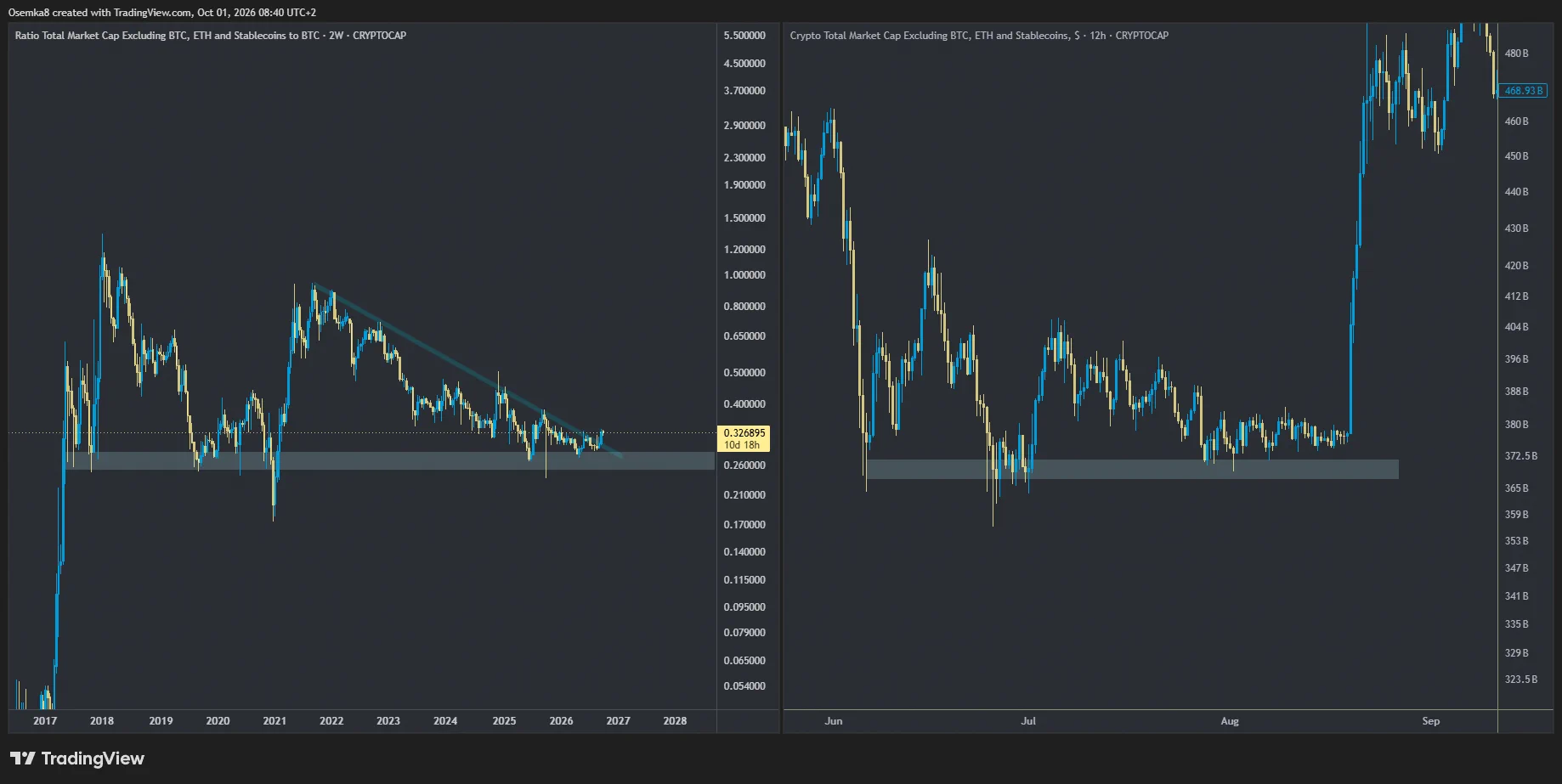Image resolution: width=1562 pixels, height=784 pixels.
Task: Click the TradingView logo at the bottom
Action: 77,759
